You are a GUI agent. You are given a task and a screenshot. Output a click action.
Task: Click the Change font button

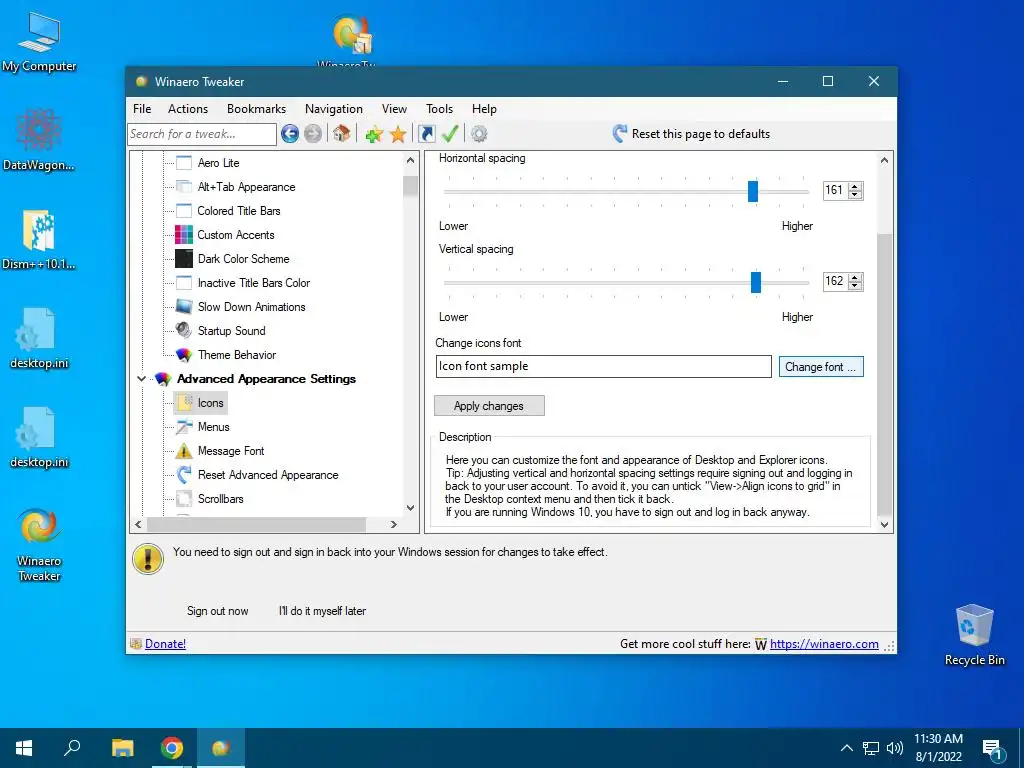821,366
